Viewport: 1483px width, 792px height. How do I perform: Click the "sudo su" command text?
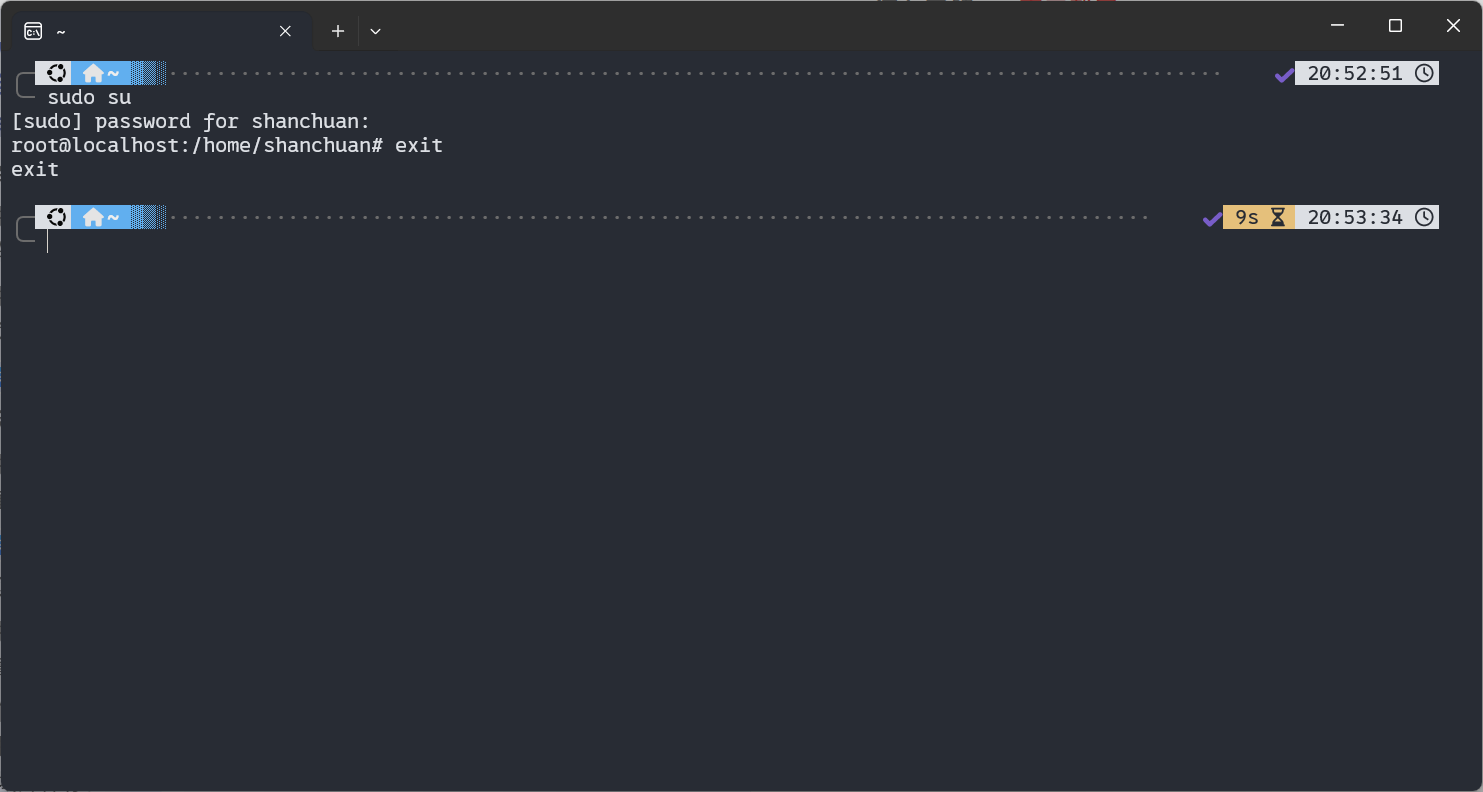pos(89,98)
